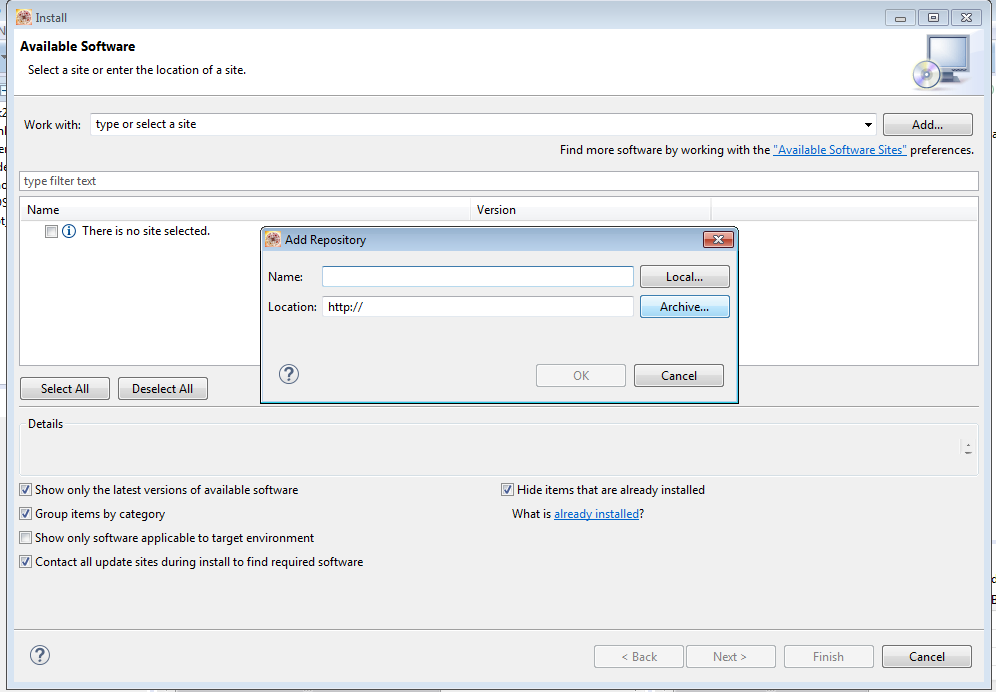Image resolution: width=996 pixels, height=692 pixels.
Task: Enable 'Show only software applicable to target environment'
Action: click(x=26, y=538)
